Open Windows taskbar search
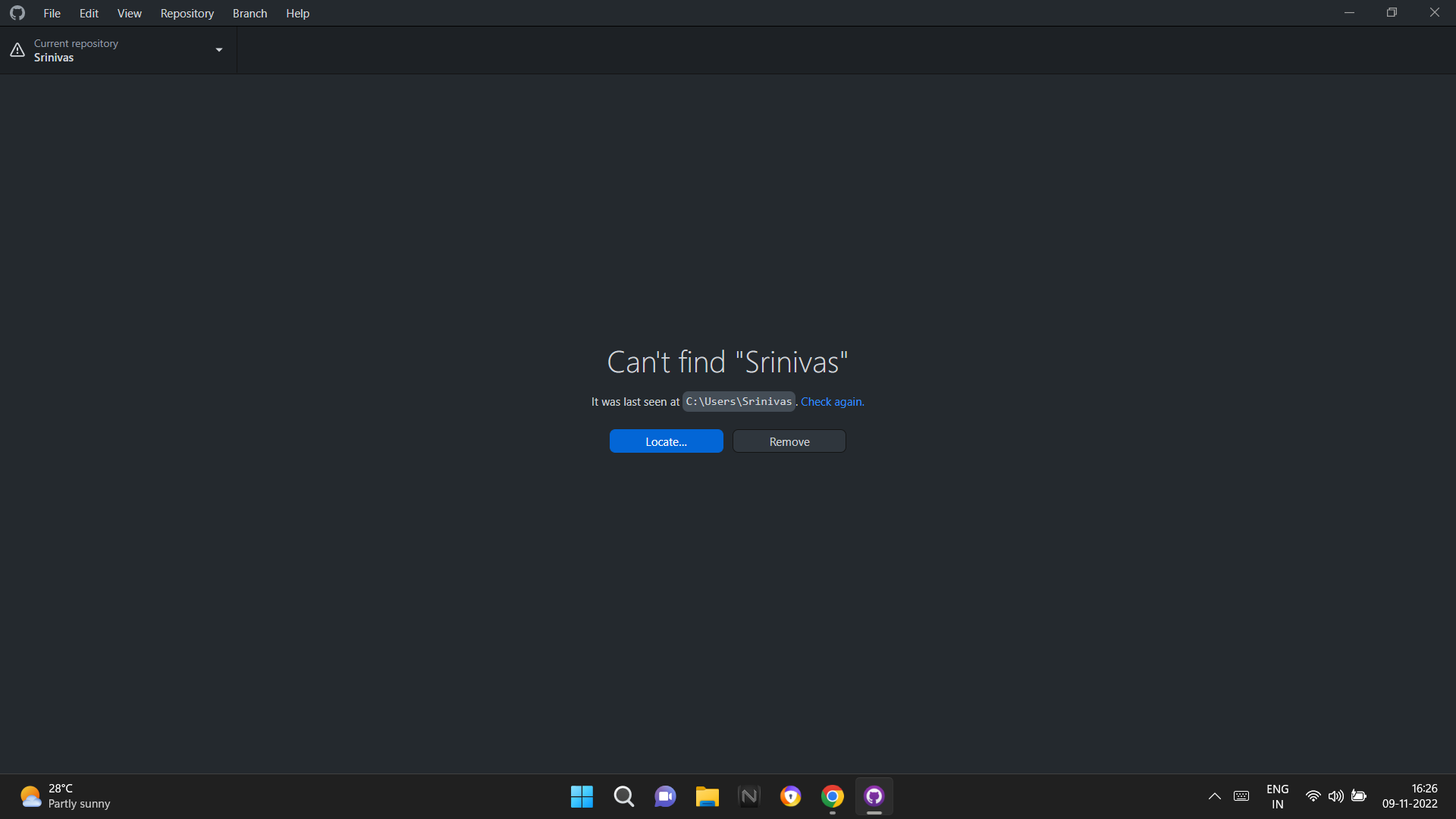1456x819 pixels. [x=623, y=796]
